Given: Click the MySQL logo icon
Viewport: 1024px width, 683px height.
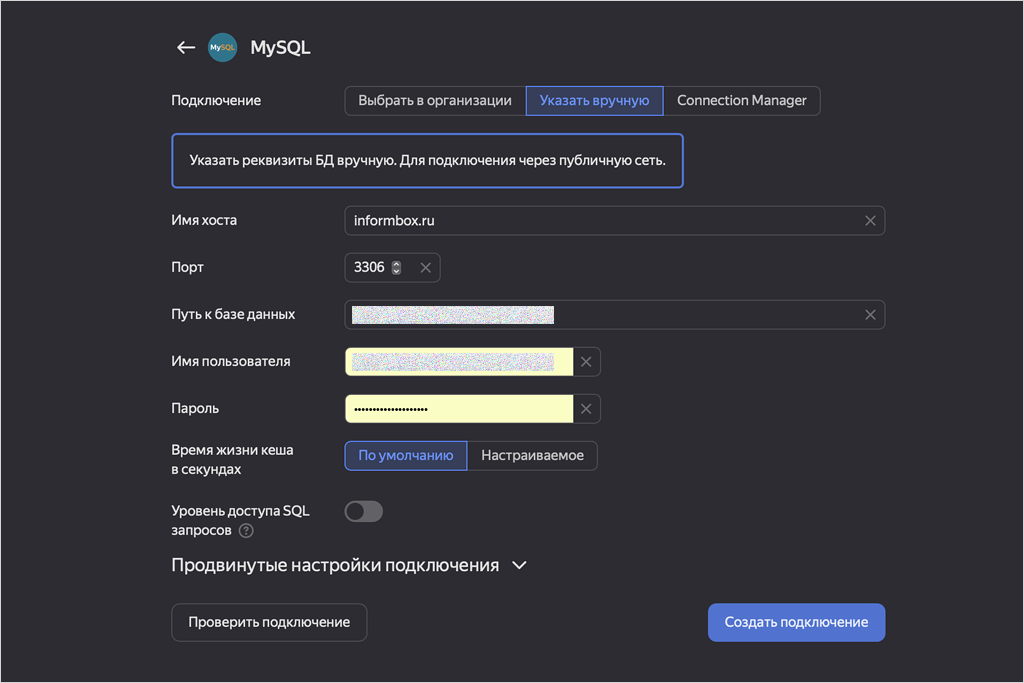Looking at the screenshot, I should pos(223,48).
